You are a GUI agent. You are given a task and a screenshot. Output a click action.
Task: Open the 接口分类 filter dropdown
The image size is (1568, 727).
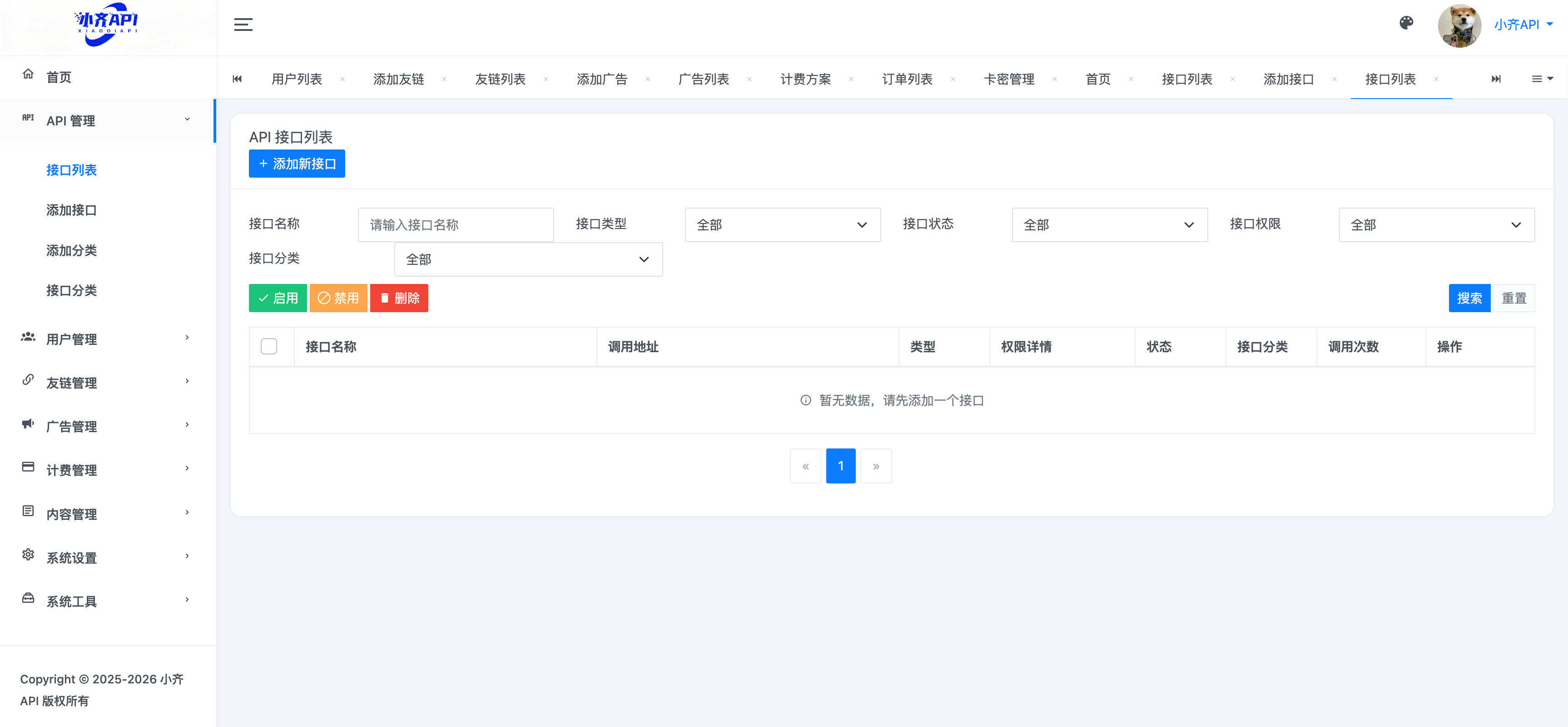tap(528, 259)
